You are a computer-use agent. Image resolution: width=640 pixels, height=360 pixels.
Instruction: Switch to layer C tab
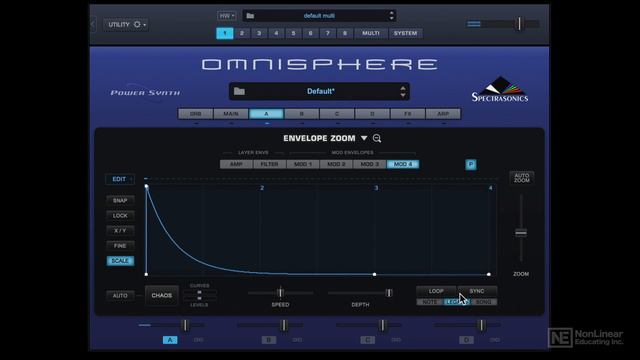[x=337, y=114]
